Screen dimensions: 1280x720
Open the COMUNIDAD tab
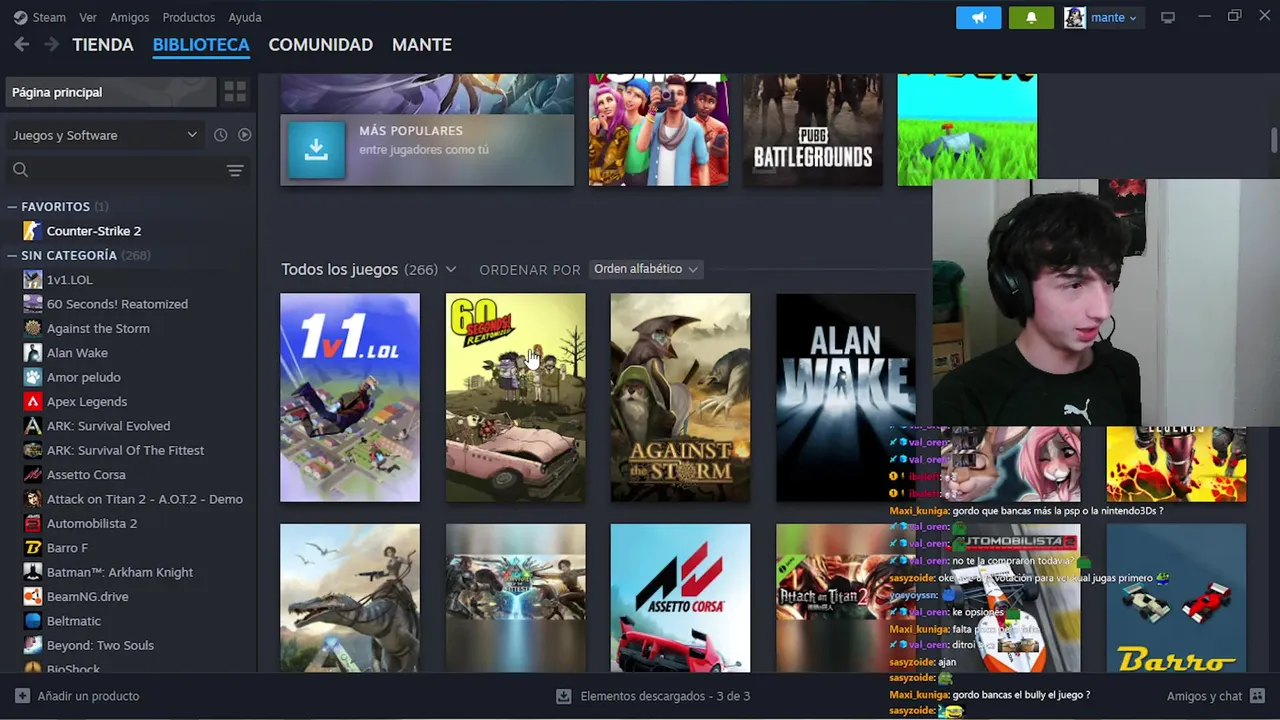click(x=320, y=45)
